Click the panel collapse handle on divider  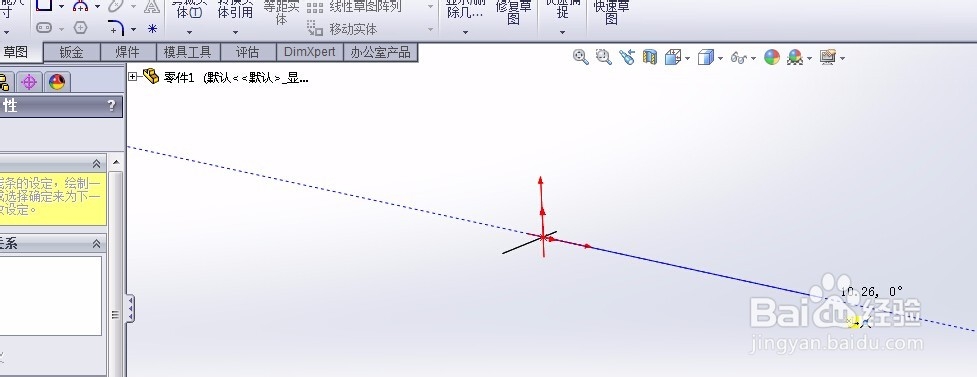(130, 309)
